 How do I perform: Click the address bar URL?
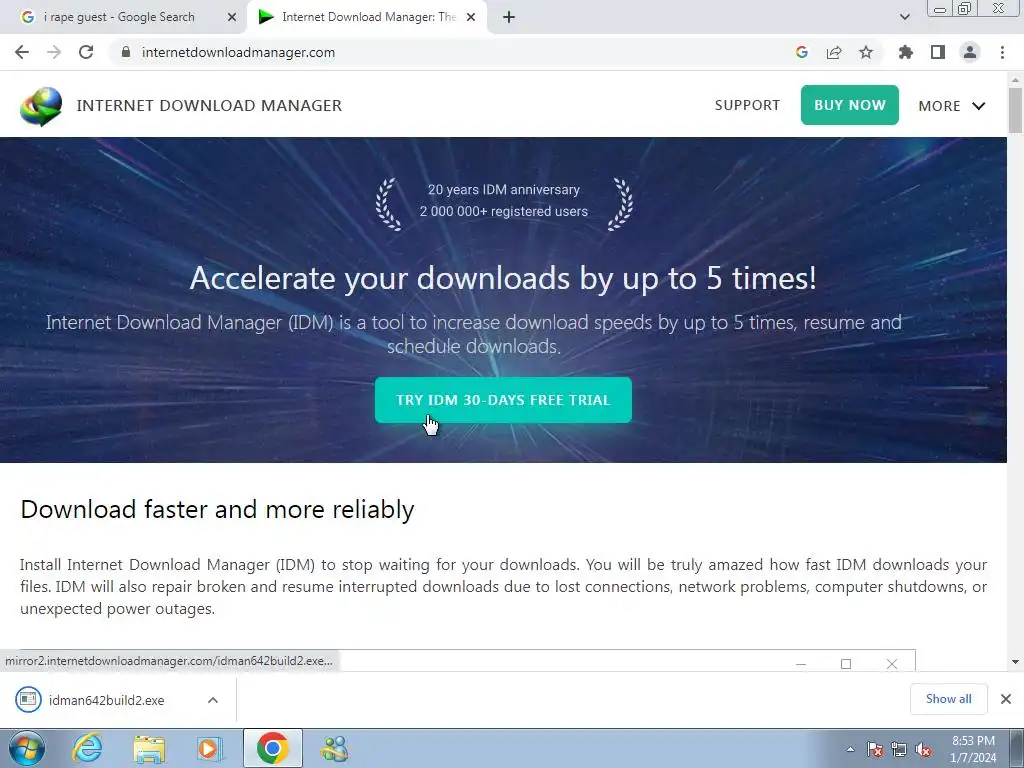click(x=238, y=52)
